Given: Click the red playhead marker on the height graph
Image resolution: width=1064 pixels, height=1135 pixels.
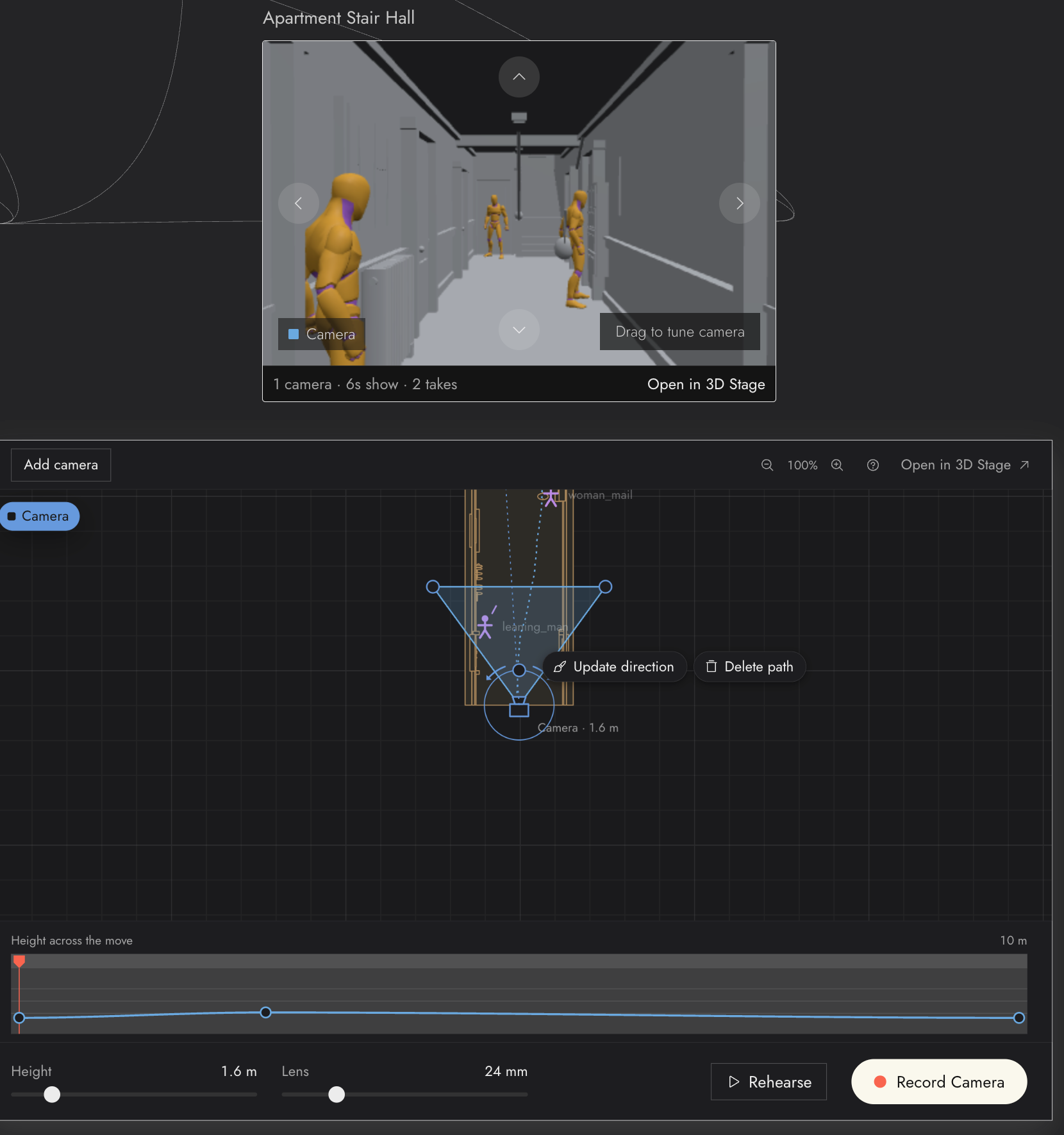Looking at the screenshot, I should coord(19,961).
